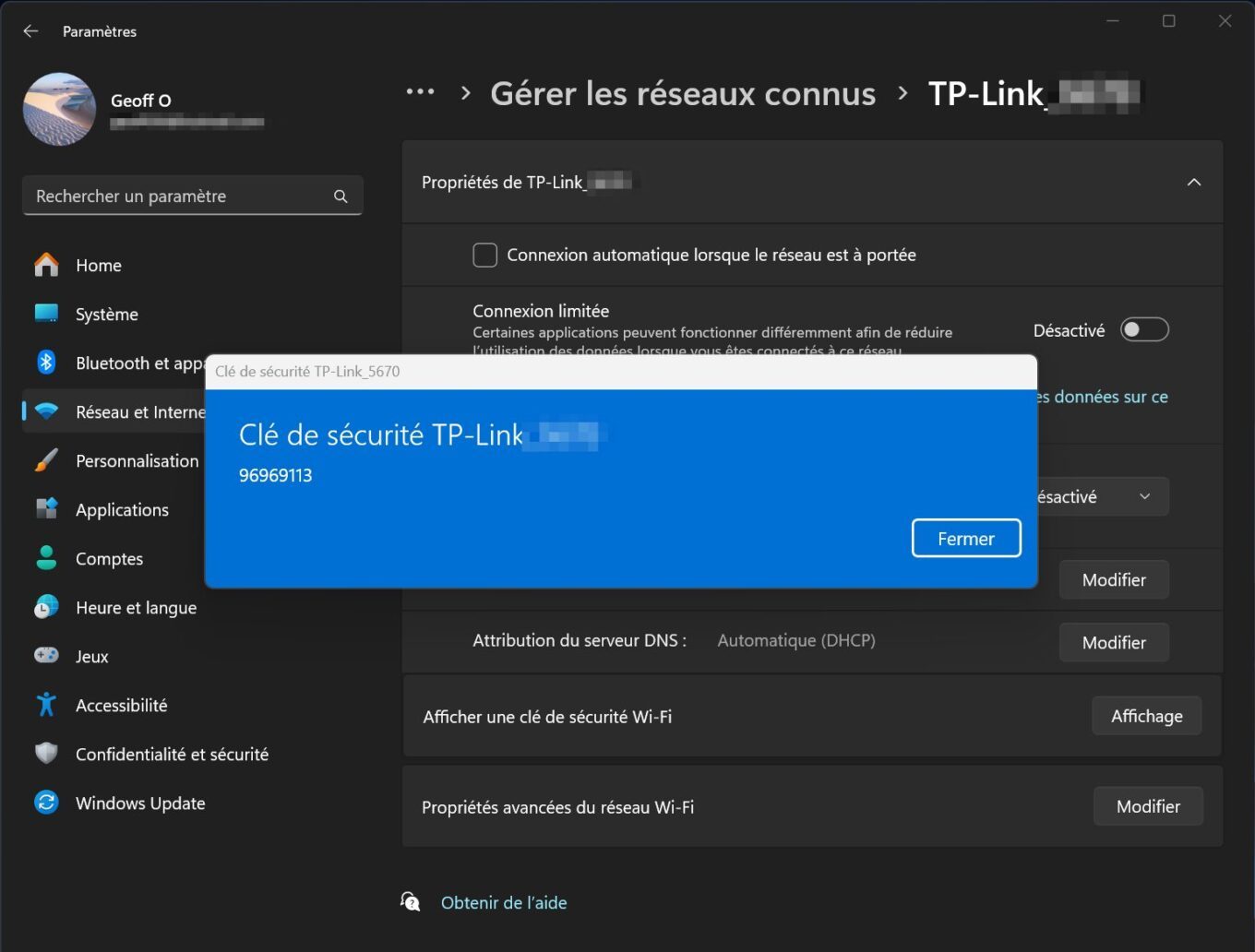Click Modifier for Attribution du serveur DNS
Image resolution: width=1255 pixels, height=952 pixels.
click(1114, 642)
